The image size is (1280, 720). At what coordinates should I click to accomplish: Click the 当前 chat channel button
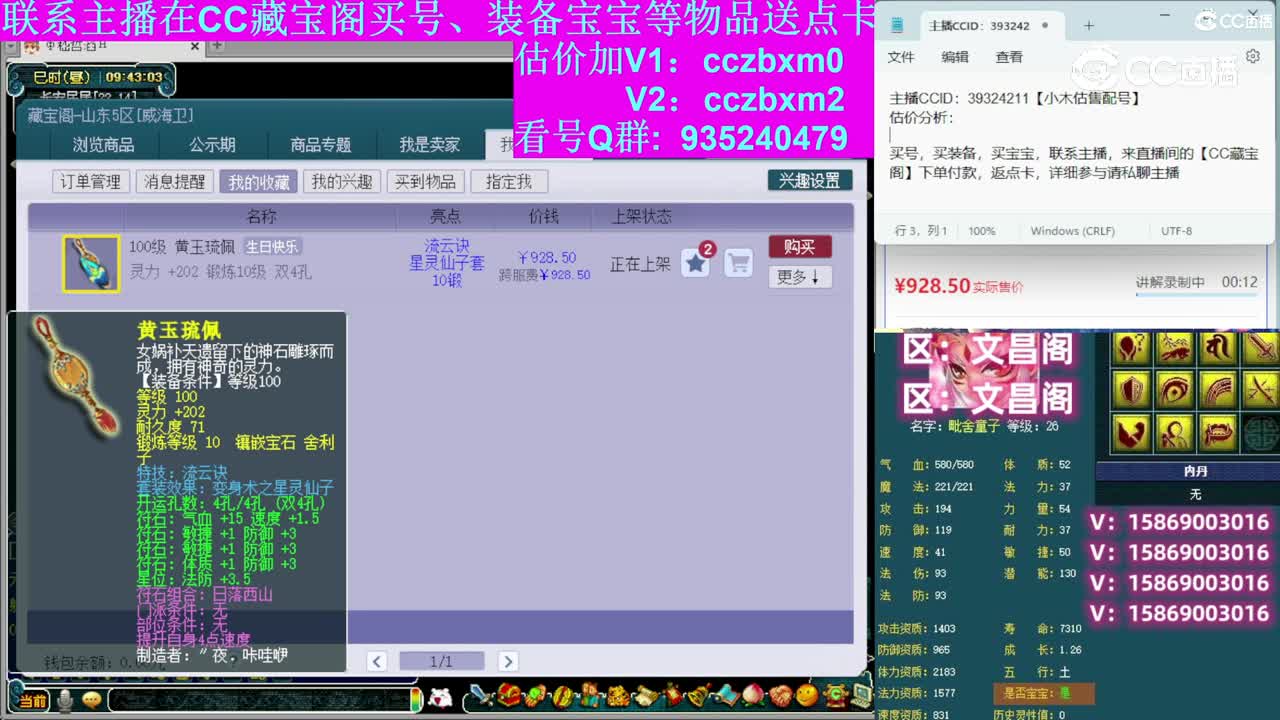click(31, 701)
